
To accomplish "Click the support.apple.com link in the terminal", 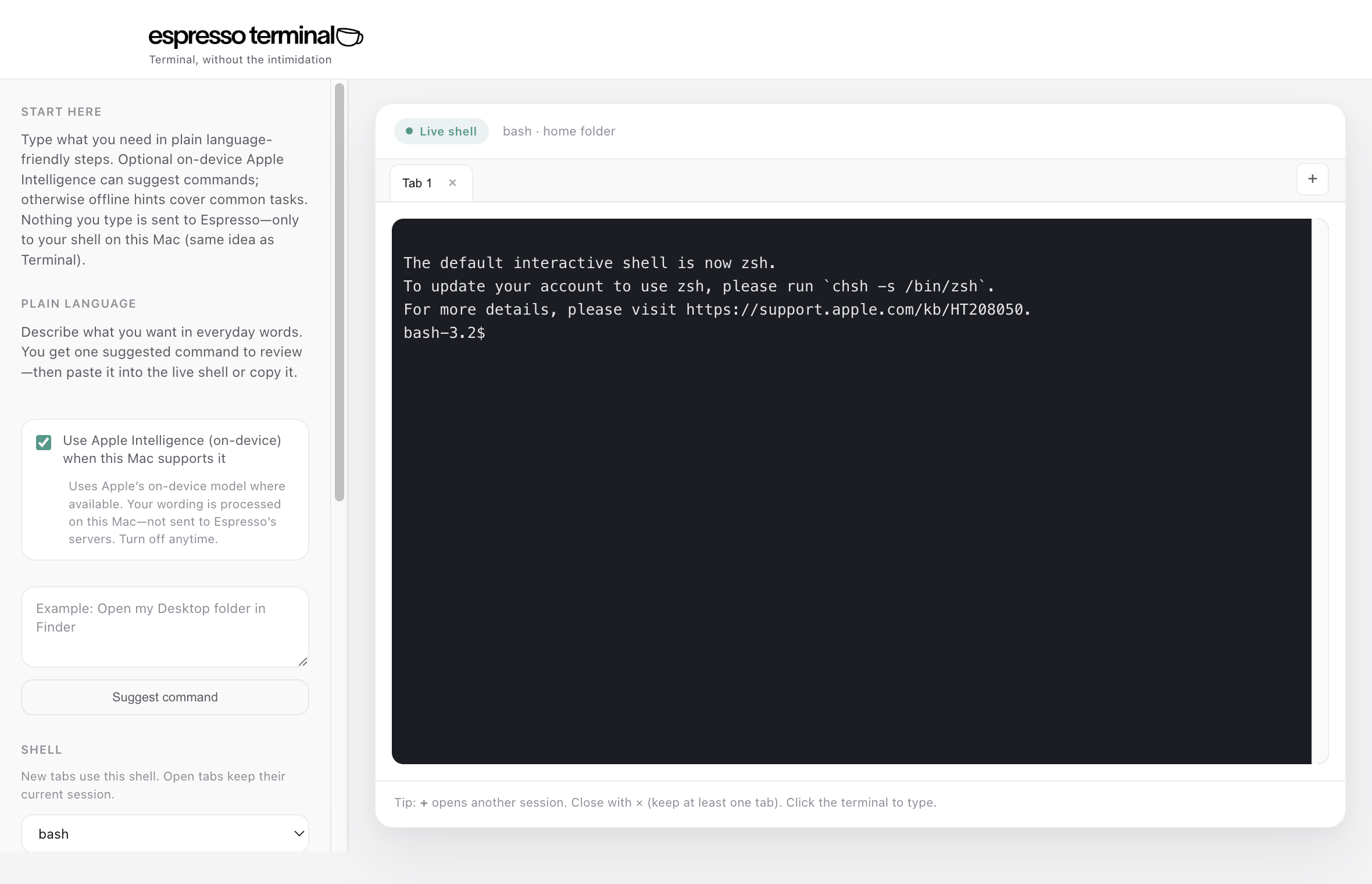I will coord(856,309).
